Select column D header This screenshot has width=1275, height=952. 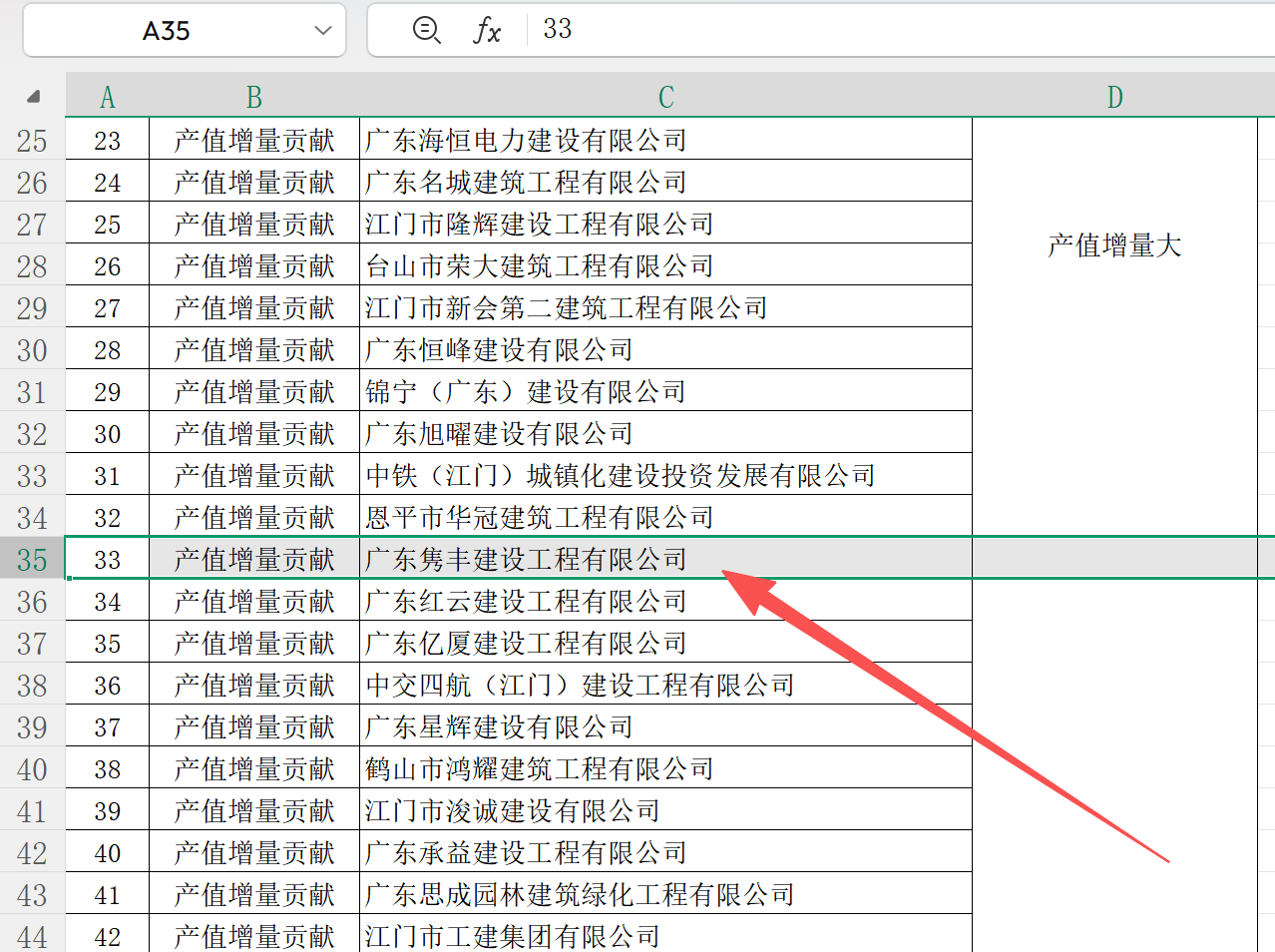point(1114,97)
